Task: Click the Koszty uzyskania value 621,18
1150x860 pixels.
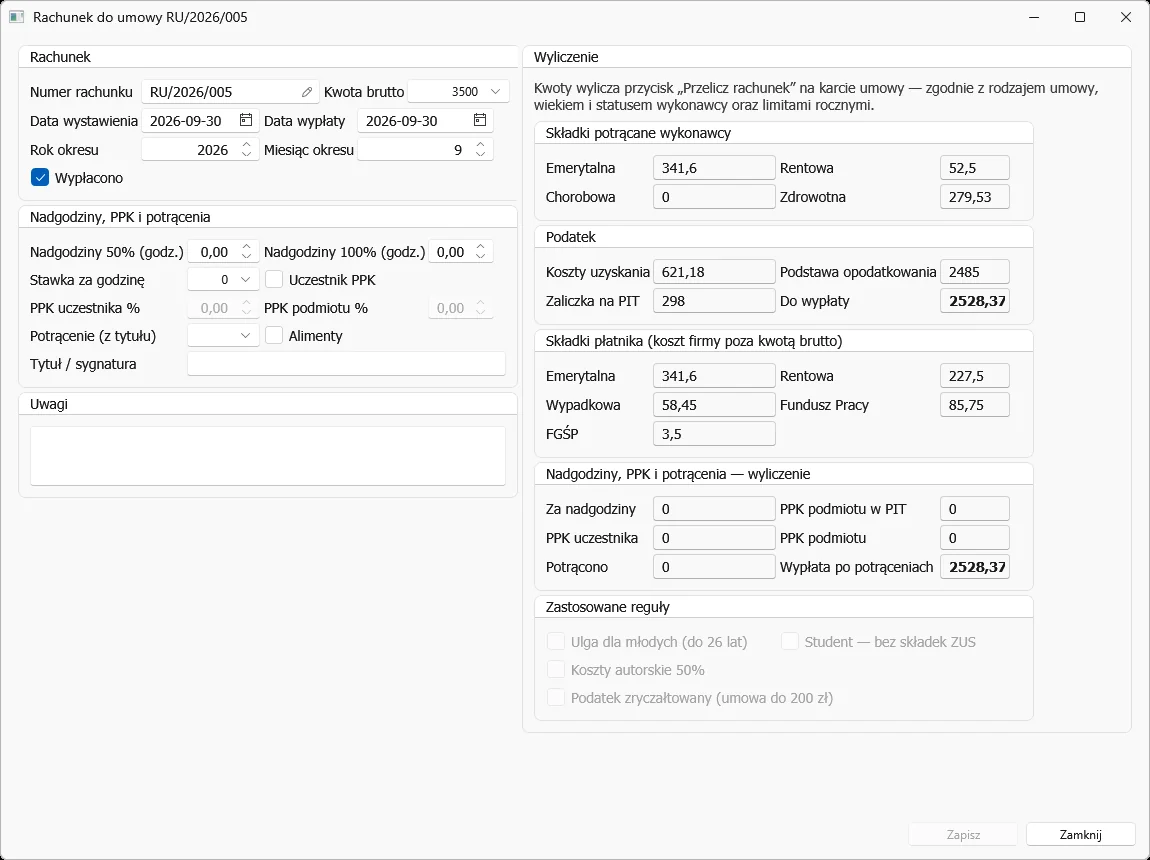Action: pos(714,272)
